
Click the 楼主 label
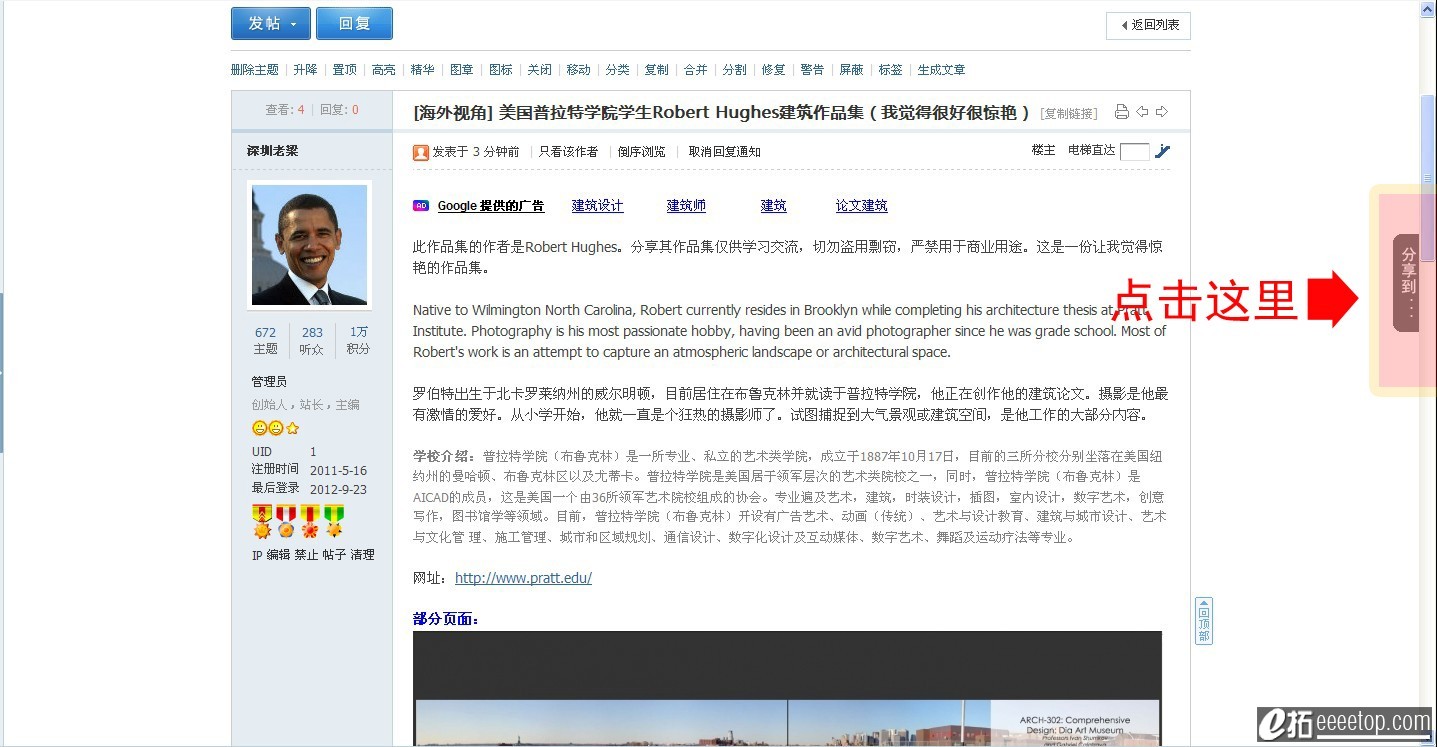tap(1044, 150)
